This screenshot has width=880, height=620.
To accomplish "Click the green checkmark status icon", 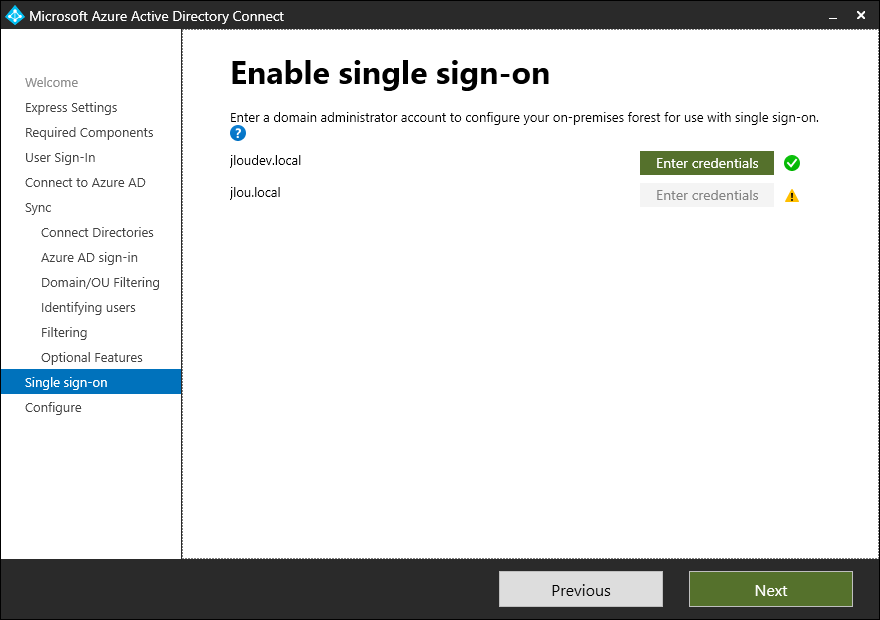I will tap(792, 163).
